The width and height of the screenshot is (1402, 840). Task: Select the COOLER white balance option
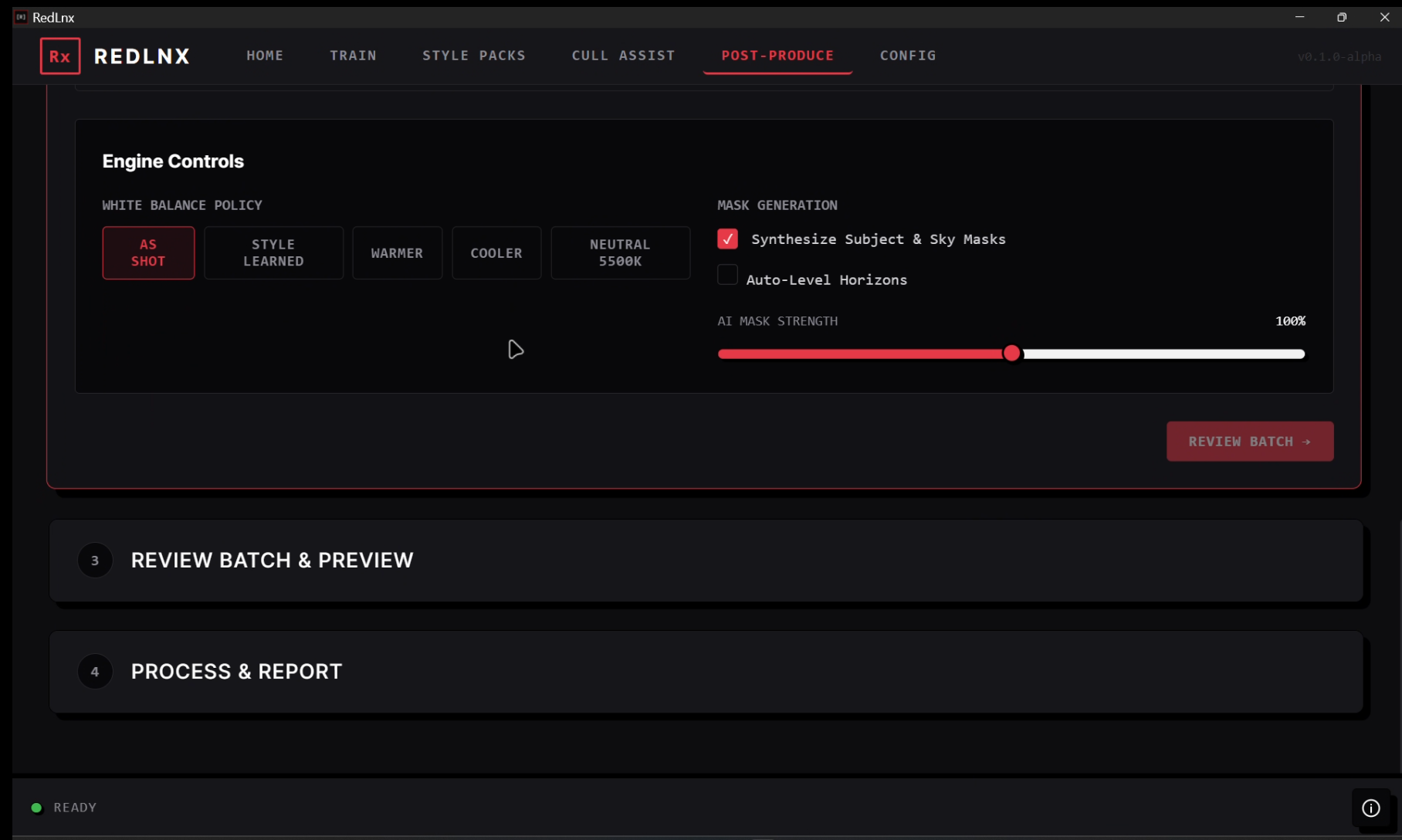496,252
